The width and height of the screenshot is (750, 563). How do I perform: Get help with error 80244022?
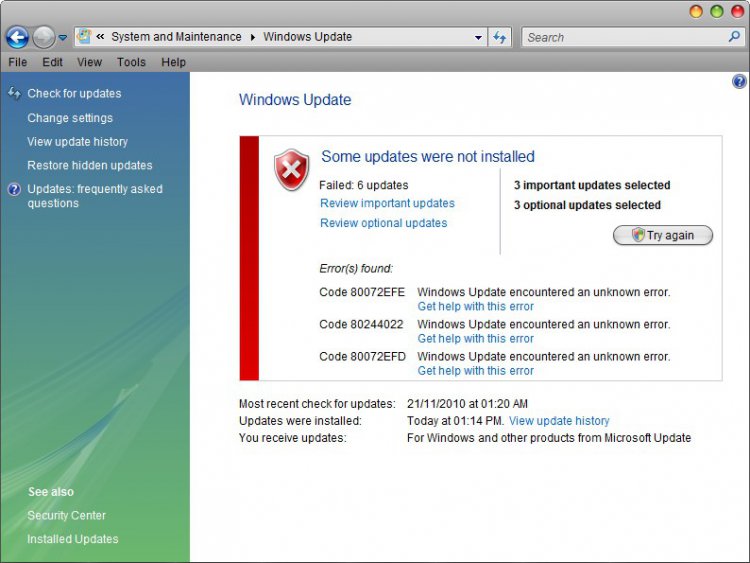pyautogui.click(x=475, y=339)
